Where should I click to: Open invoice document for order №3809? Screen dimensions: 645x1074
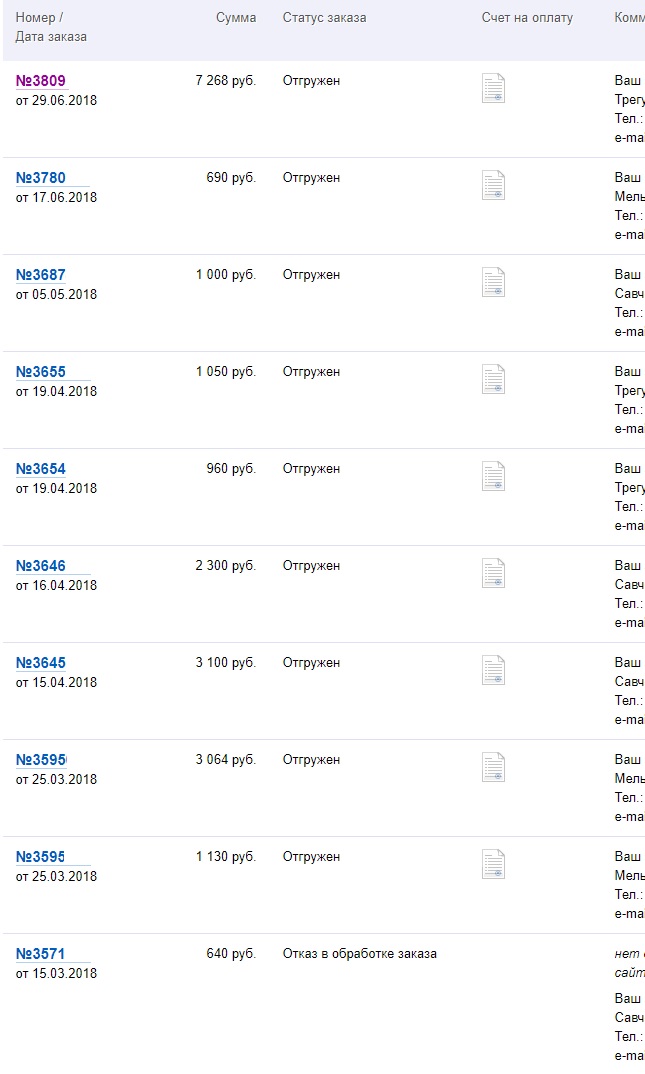(493, 88)
